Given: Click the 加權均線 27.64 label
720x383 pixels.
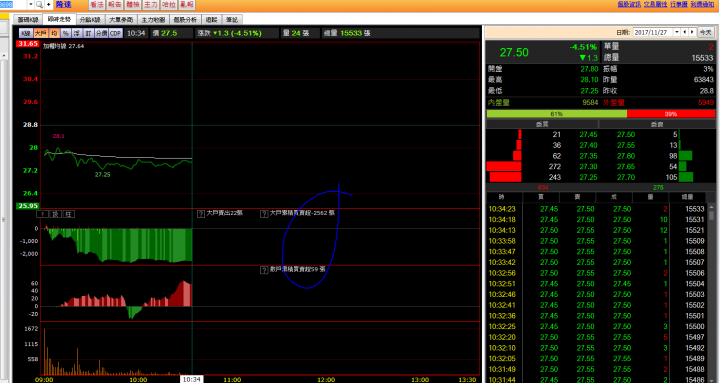Looking at the screenshot, I should [63, 46].
